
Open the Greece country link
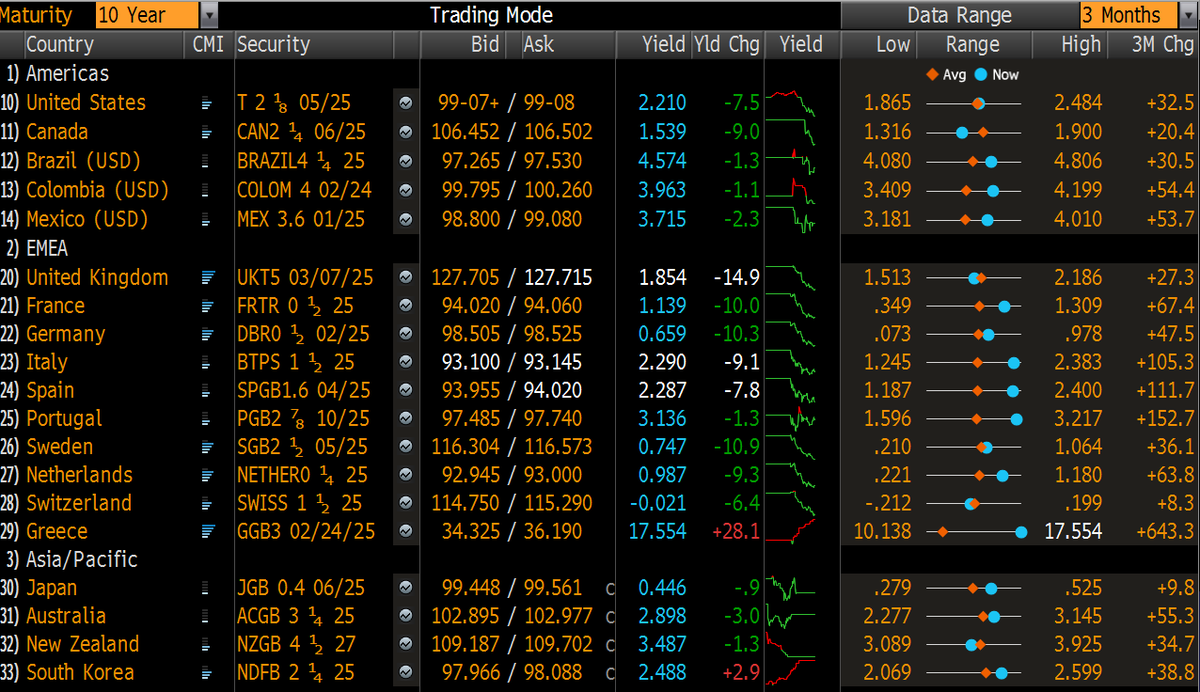coord(57,531)
